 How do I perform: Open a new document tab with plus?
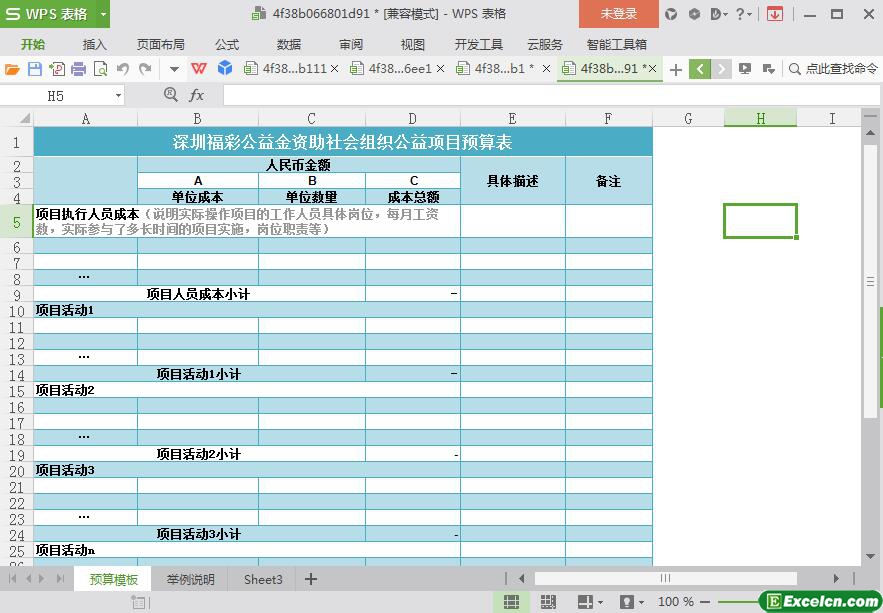tap(676, 69)
